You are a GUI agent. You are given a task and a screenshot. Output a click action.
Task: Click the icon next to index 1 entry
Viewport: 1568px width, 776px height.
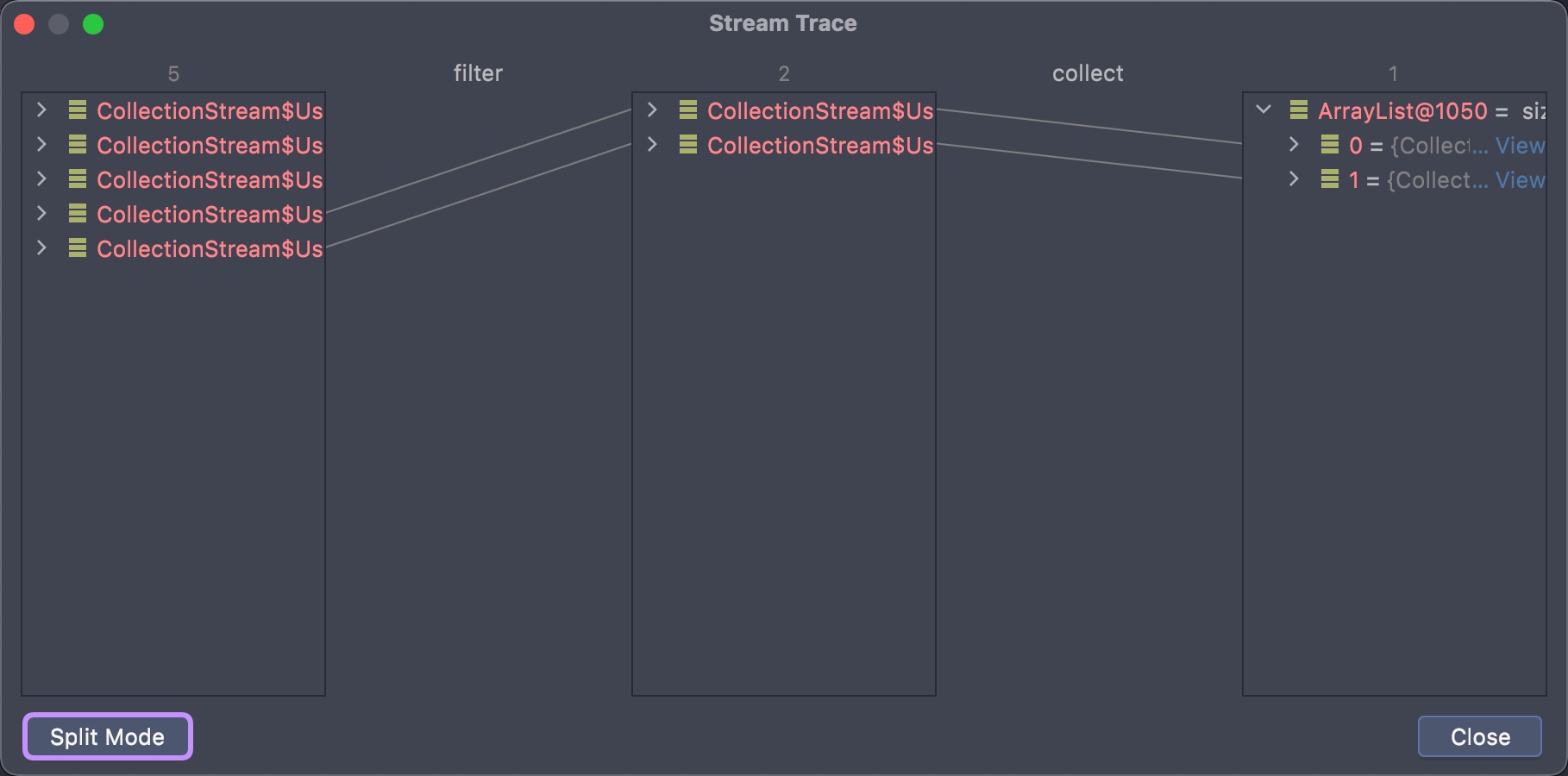1330,179
